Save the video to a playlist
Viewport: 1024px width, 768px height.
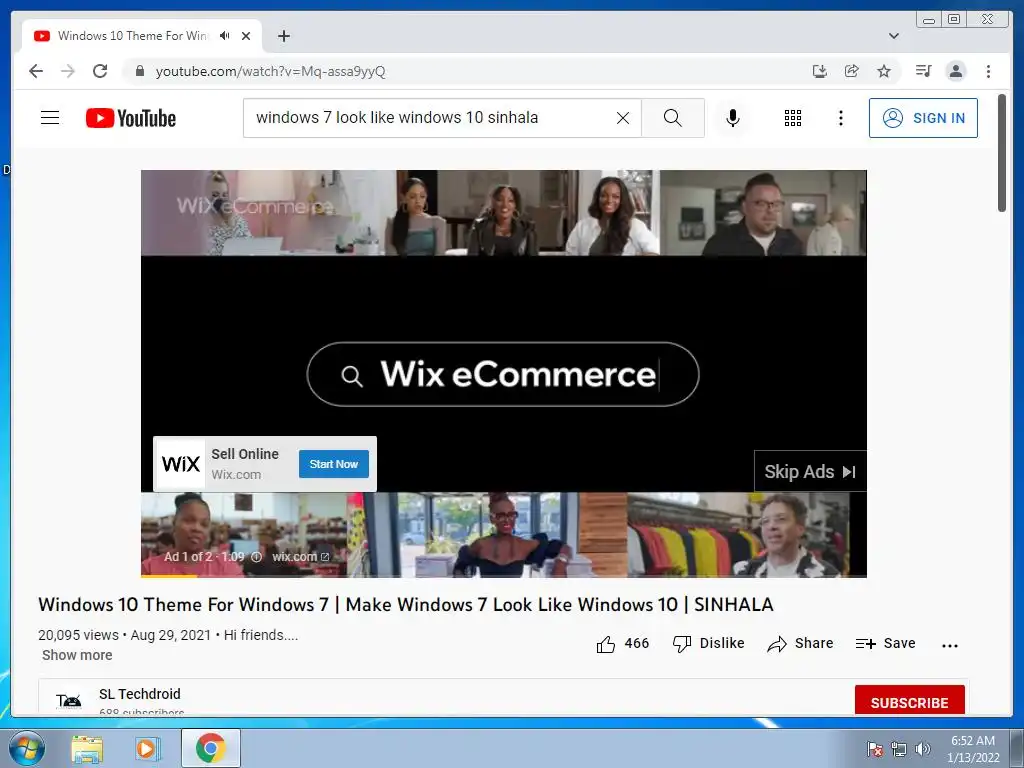click(885, 644)
